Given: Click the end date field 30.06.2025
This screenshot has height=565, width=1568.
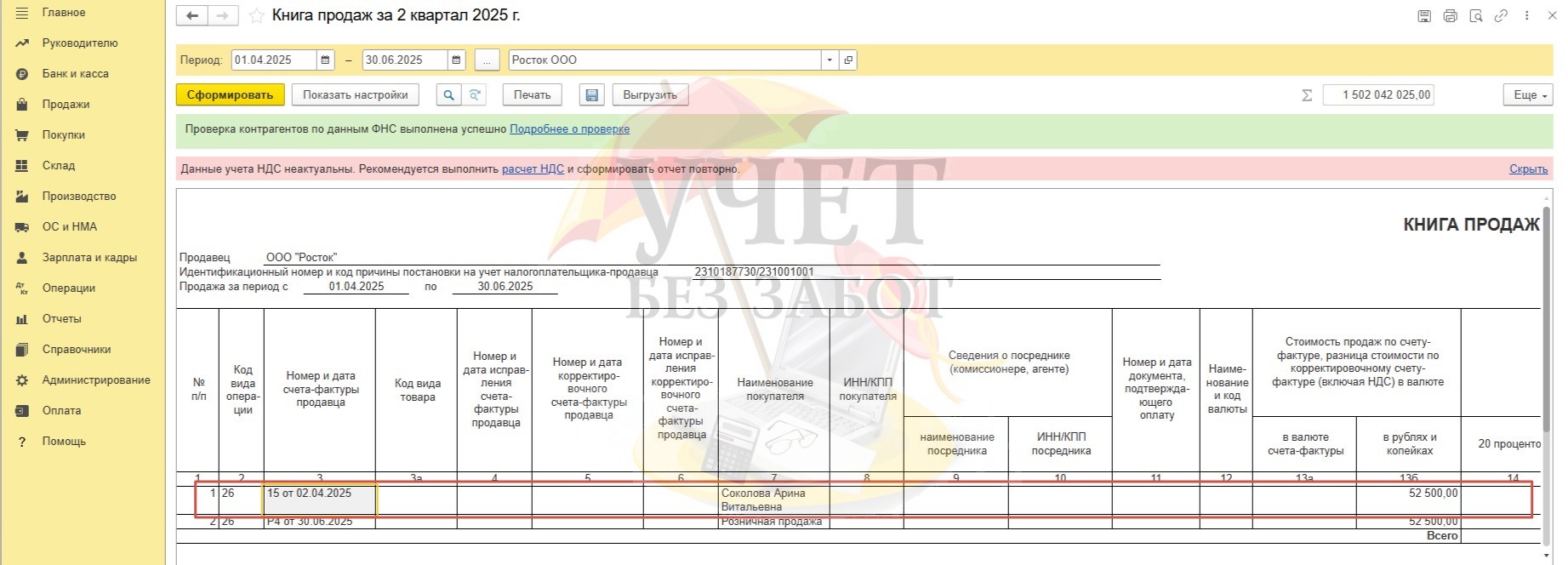Looking at the screenshot, I should [404, 60].
